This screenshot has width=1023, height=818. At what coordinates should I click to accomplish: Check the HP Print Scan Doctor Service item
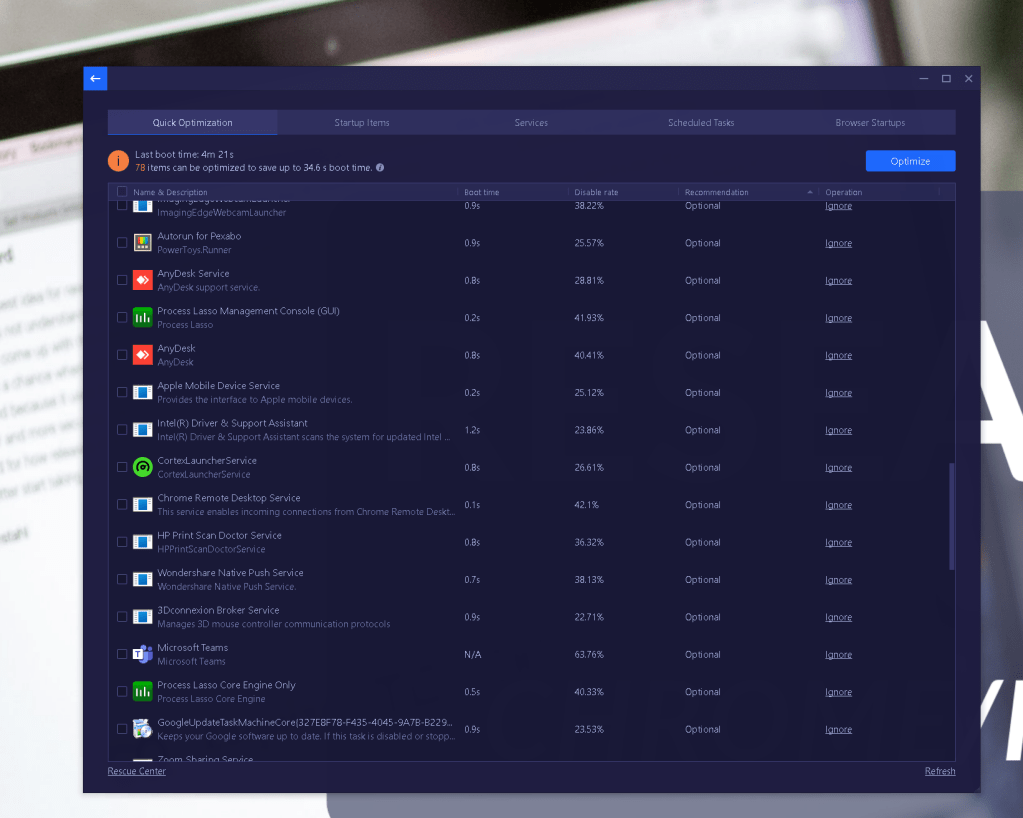[x=122, y=541]
